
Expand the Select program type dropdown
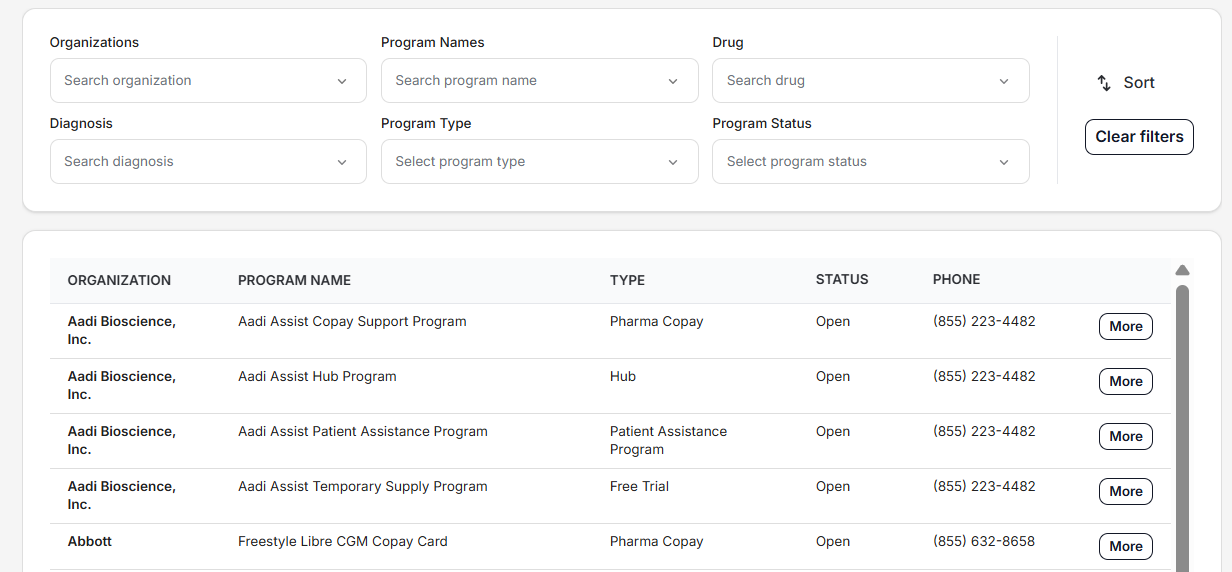tap(539, 161)
